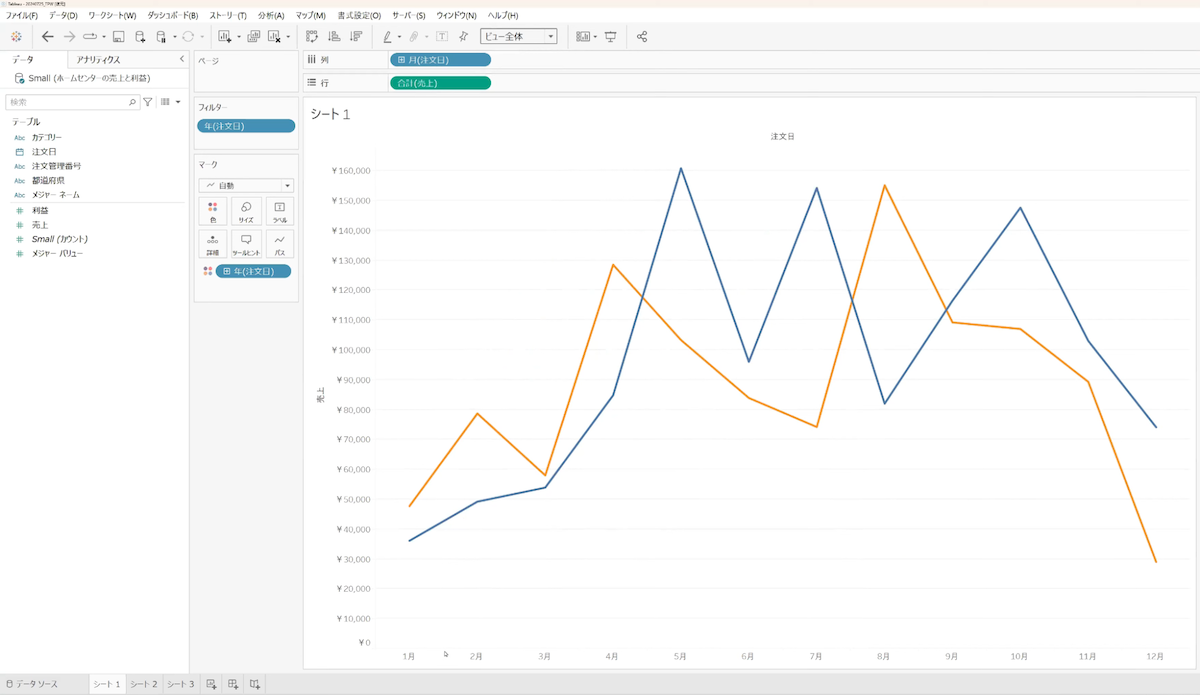Click the add new data source icon
Image resolution: width=1200 pixels, height=695 pixels.
[140, 36]
